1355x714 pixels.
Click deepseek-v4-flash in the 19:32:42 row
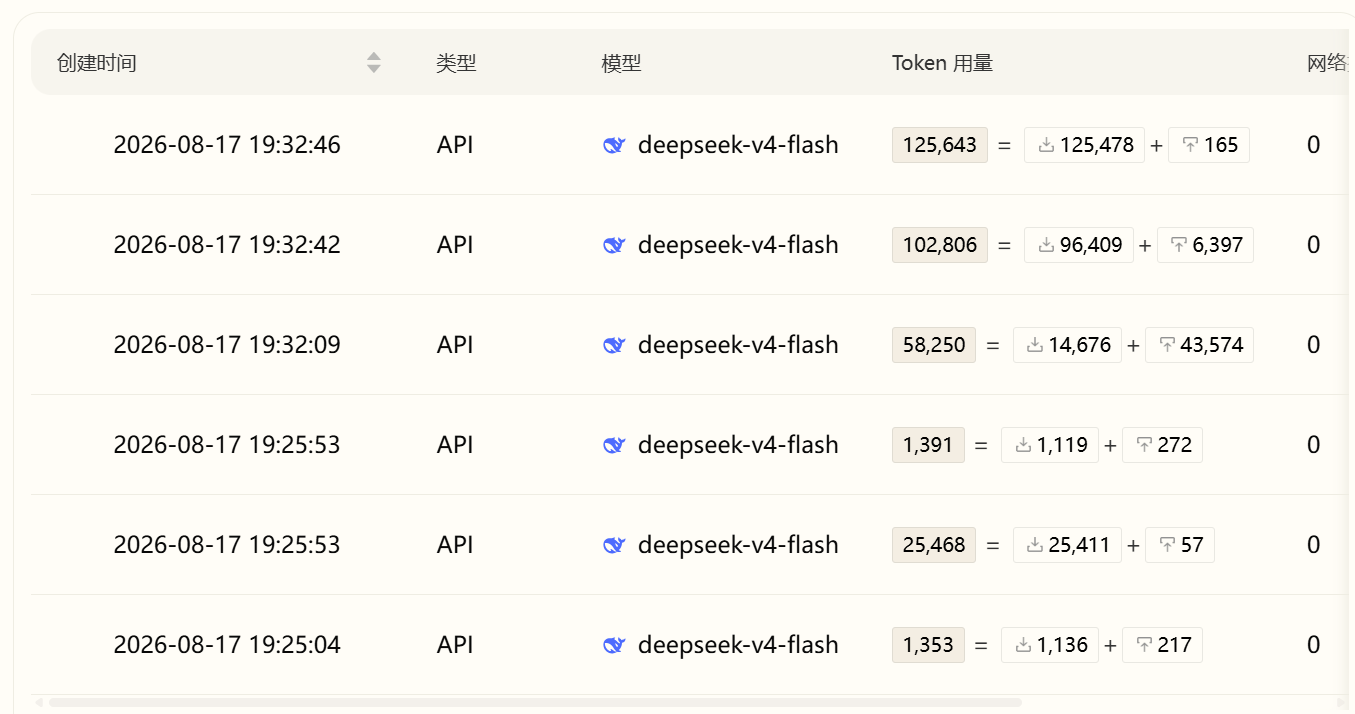click(738, 245)
